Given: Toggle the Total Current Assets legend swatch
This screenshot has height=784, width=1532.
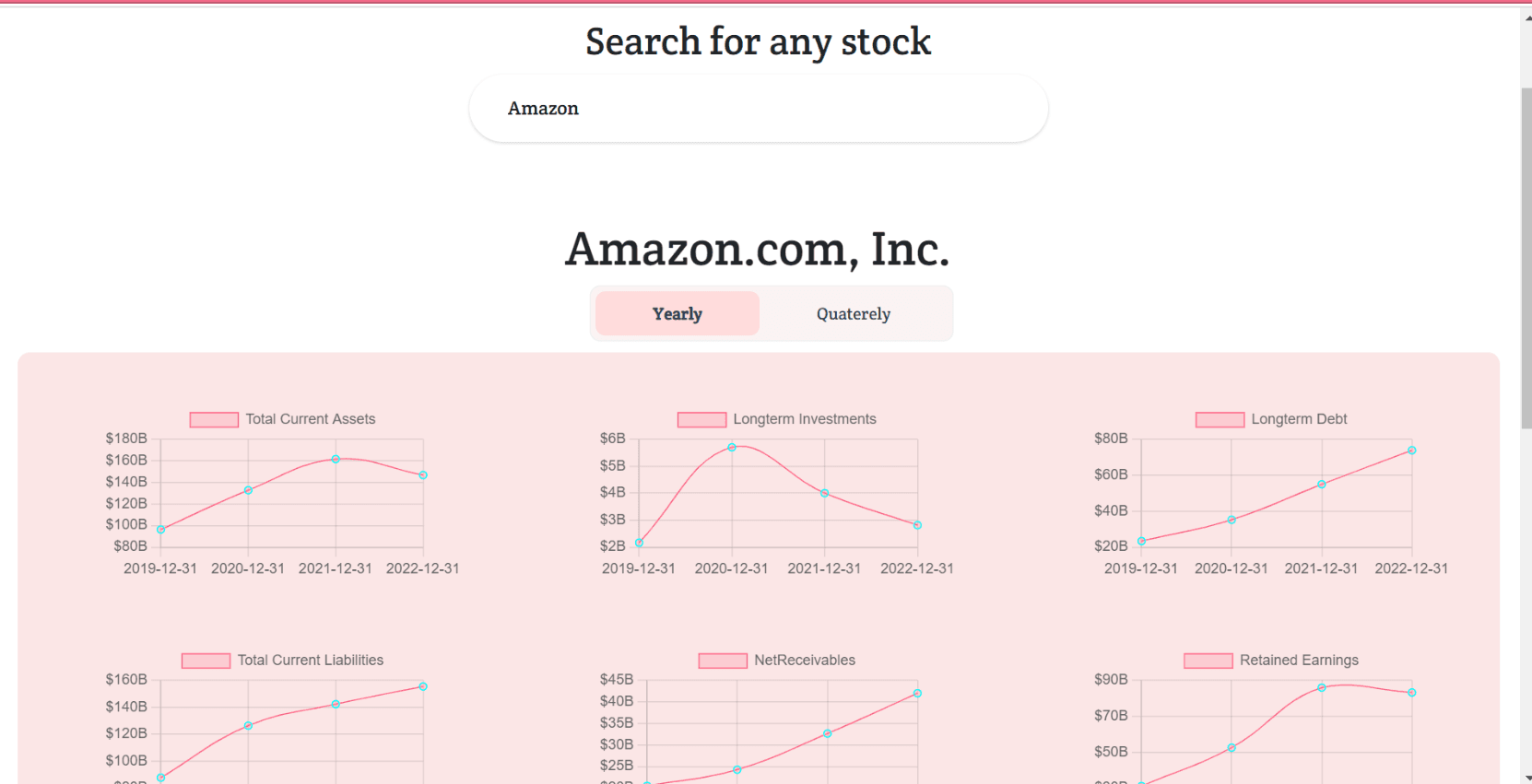Looking at the screenshot, I should point(214,419).
